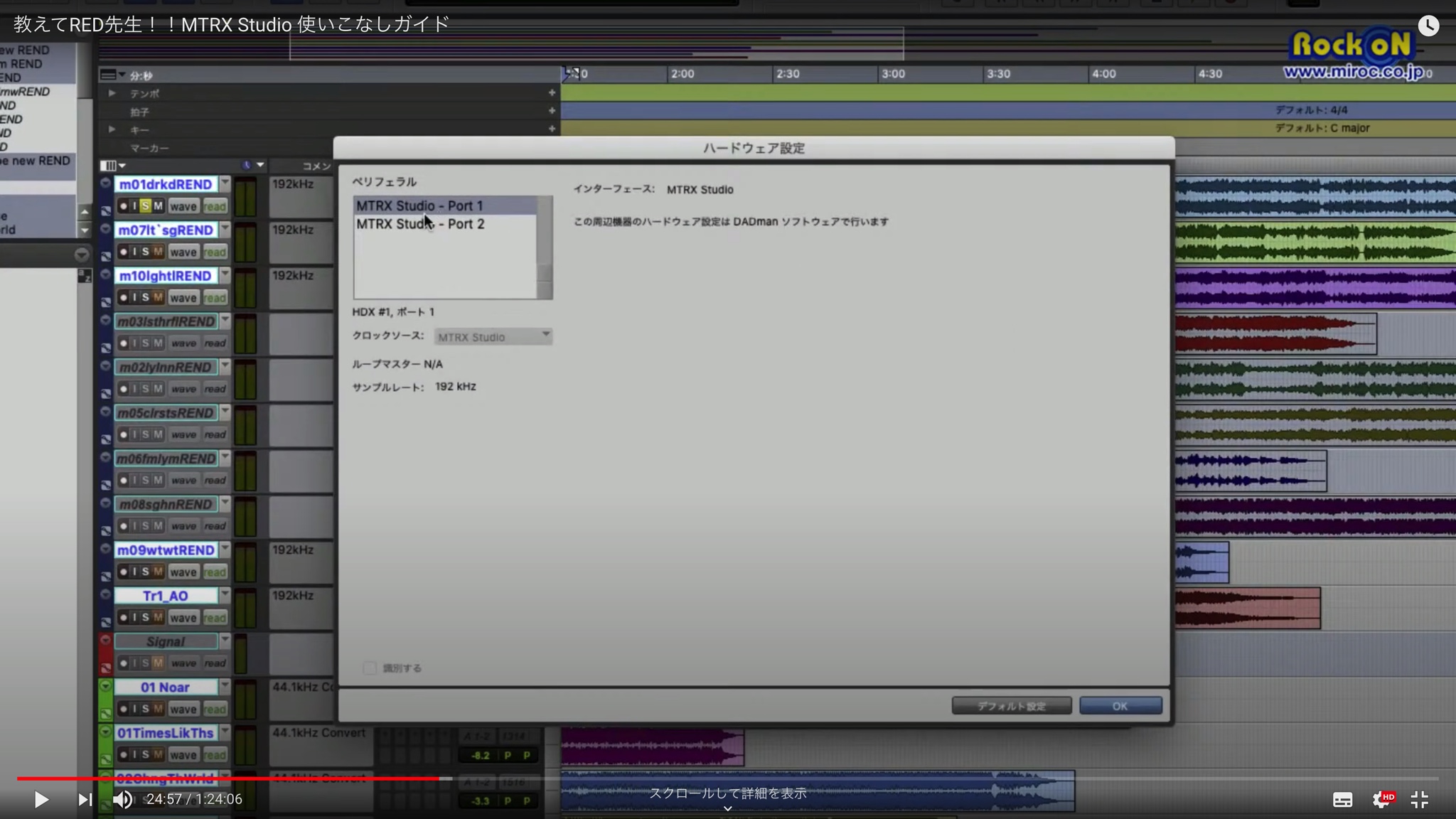The height and width of the screenshot is (819, 1456).
Task: Select track name Signal
Action: coord(166,641)
